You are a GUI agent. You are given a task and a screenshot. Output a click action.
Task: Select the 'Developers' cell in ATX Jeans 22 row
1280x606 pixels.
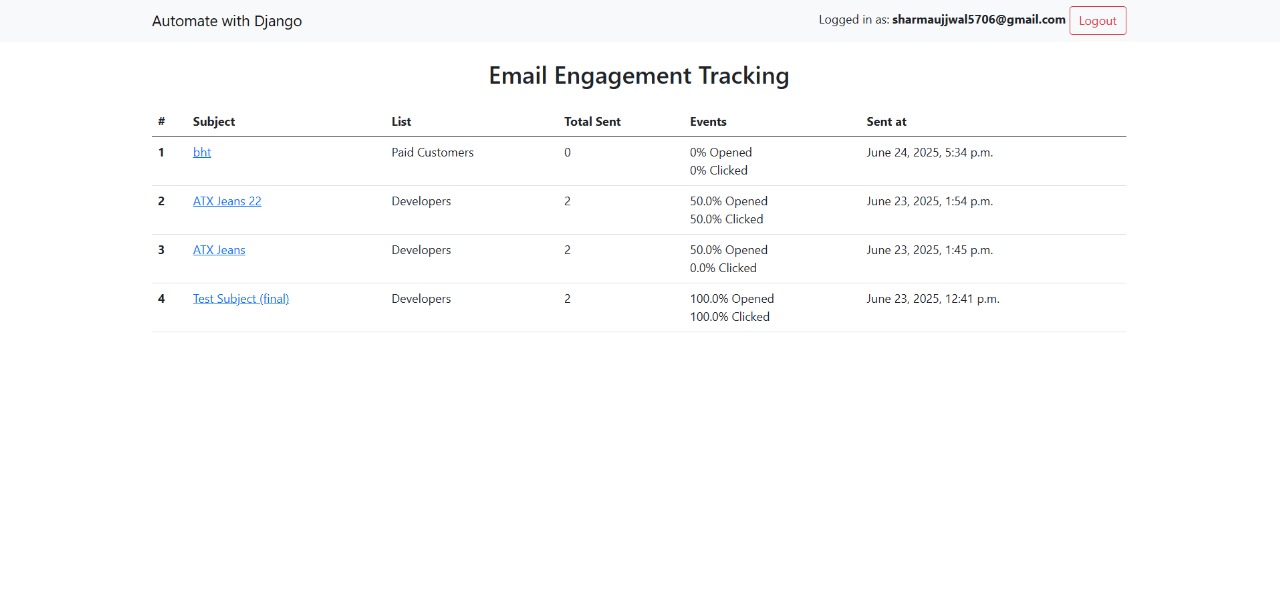coord(421,201)
